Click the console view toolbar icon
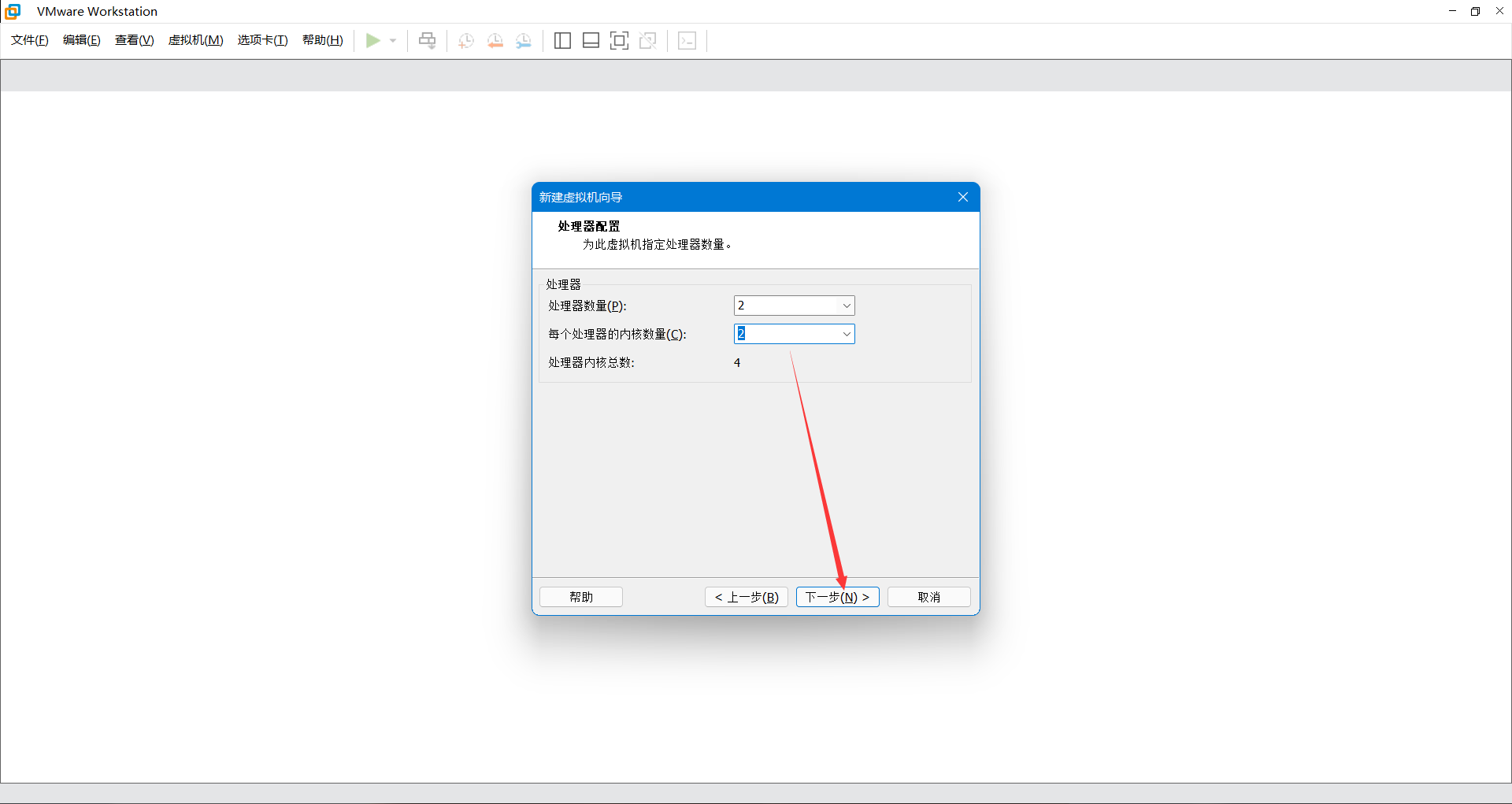Image resolution: width=1512 pixels, height=804 pixels. click(x=687, y=40)
